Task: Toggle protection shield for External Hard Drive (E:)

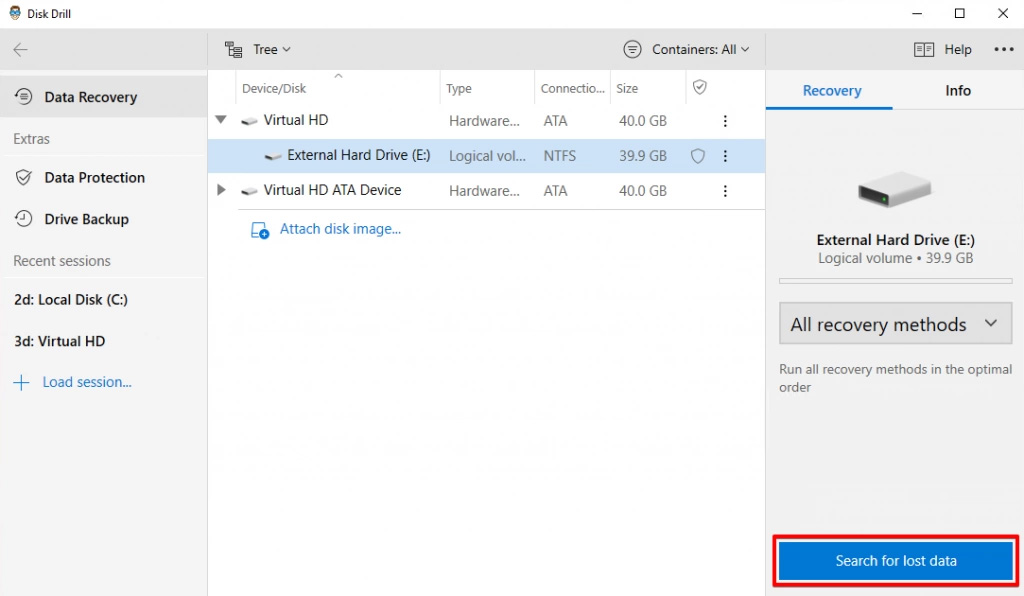Action: coord(698,156)
